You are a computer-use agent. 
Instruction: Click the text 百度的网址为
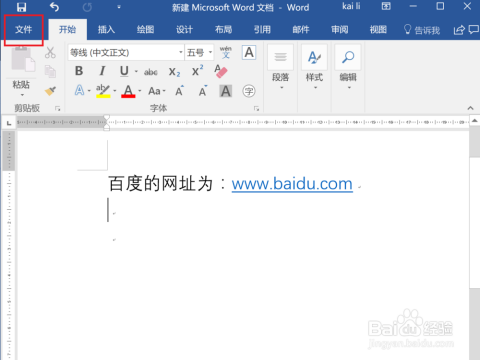click(x=160, y=184)
